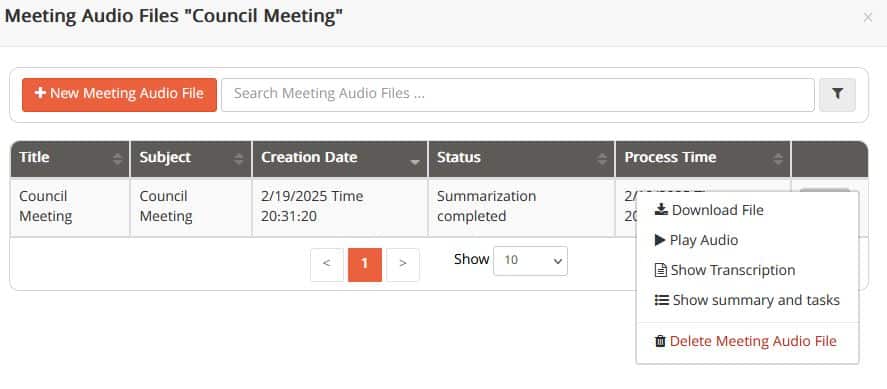Viewport: 887px width, 389px height.
Task: Go to previous page with < button
Action: point(326,264)
